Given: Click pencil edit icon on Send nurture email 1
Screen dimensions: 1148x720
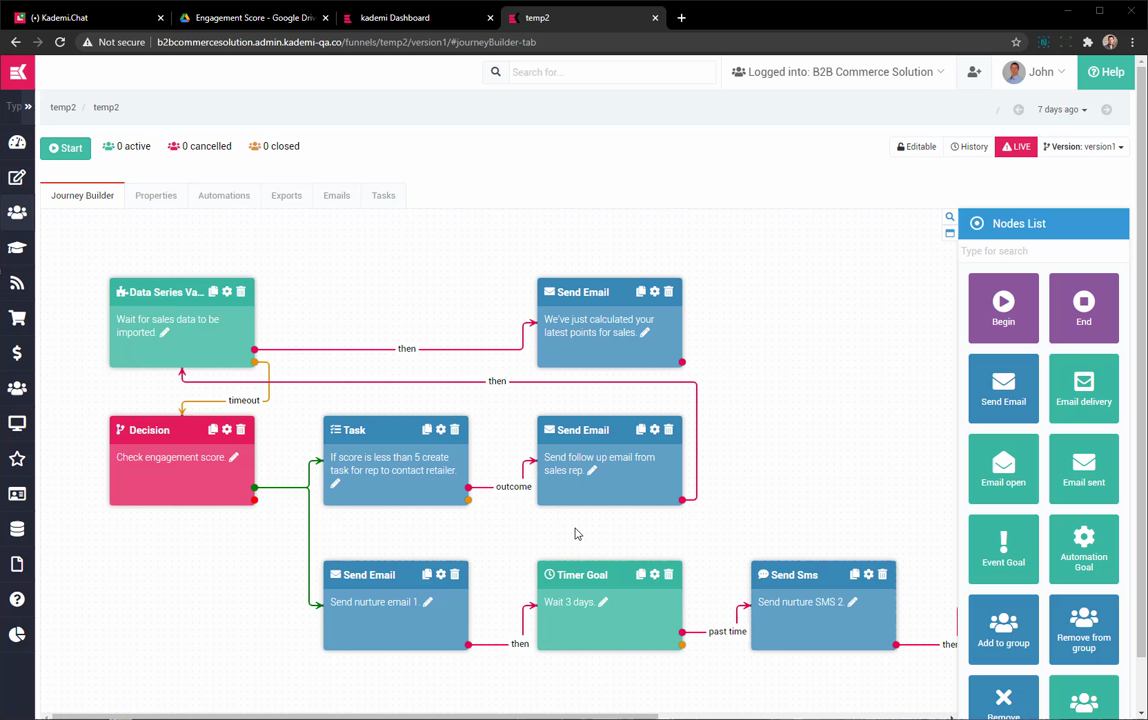Looking at the screenshot, I should [428, 602].
